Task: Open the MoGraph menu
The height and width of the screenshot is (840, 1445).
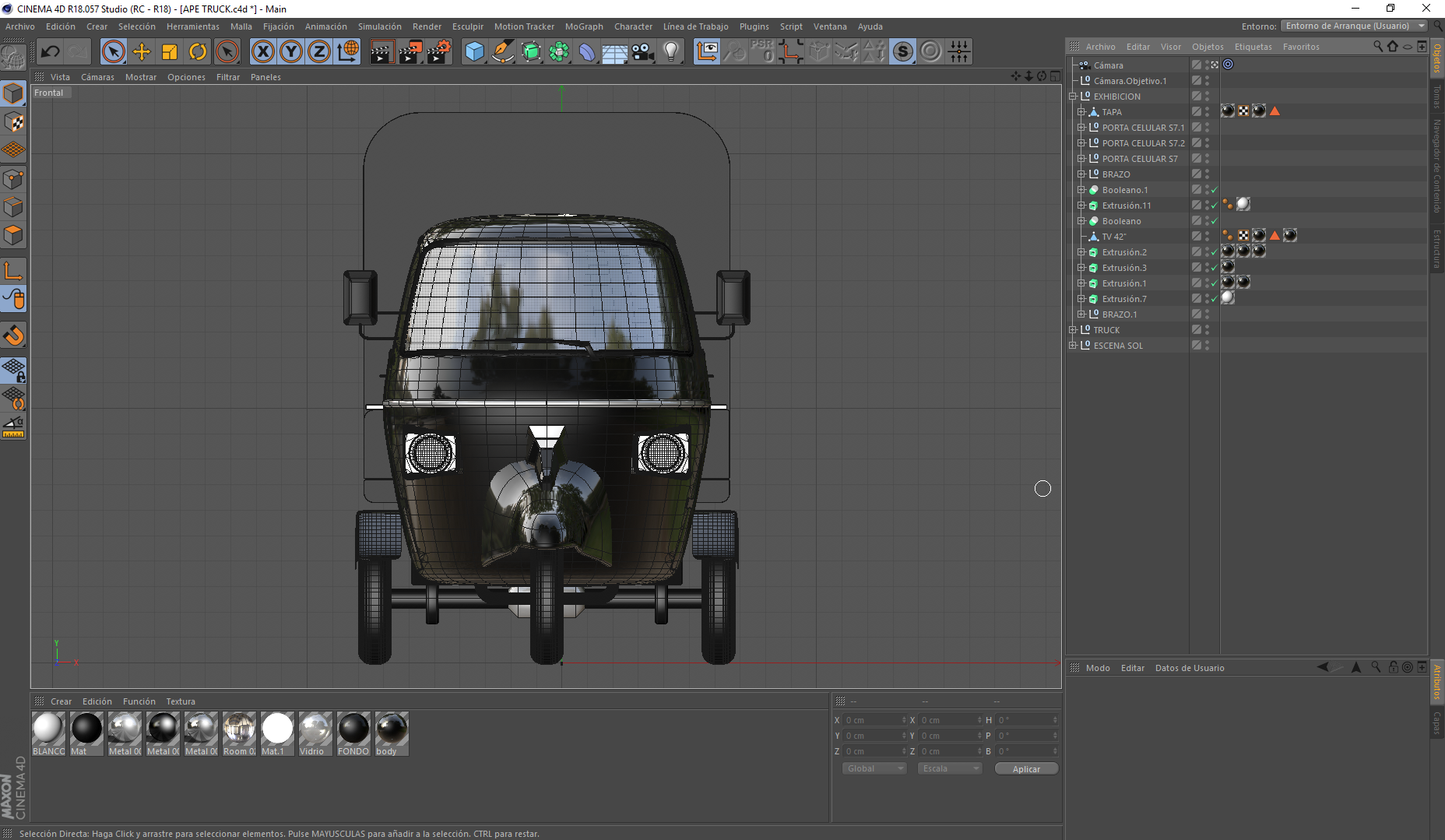Action: click(583, 26)
